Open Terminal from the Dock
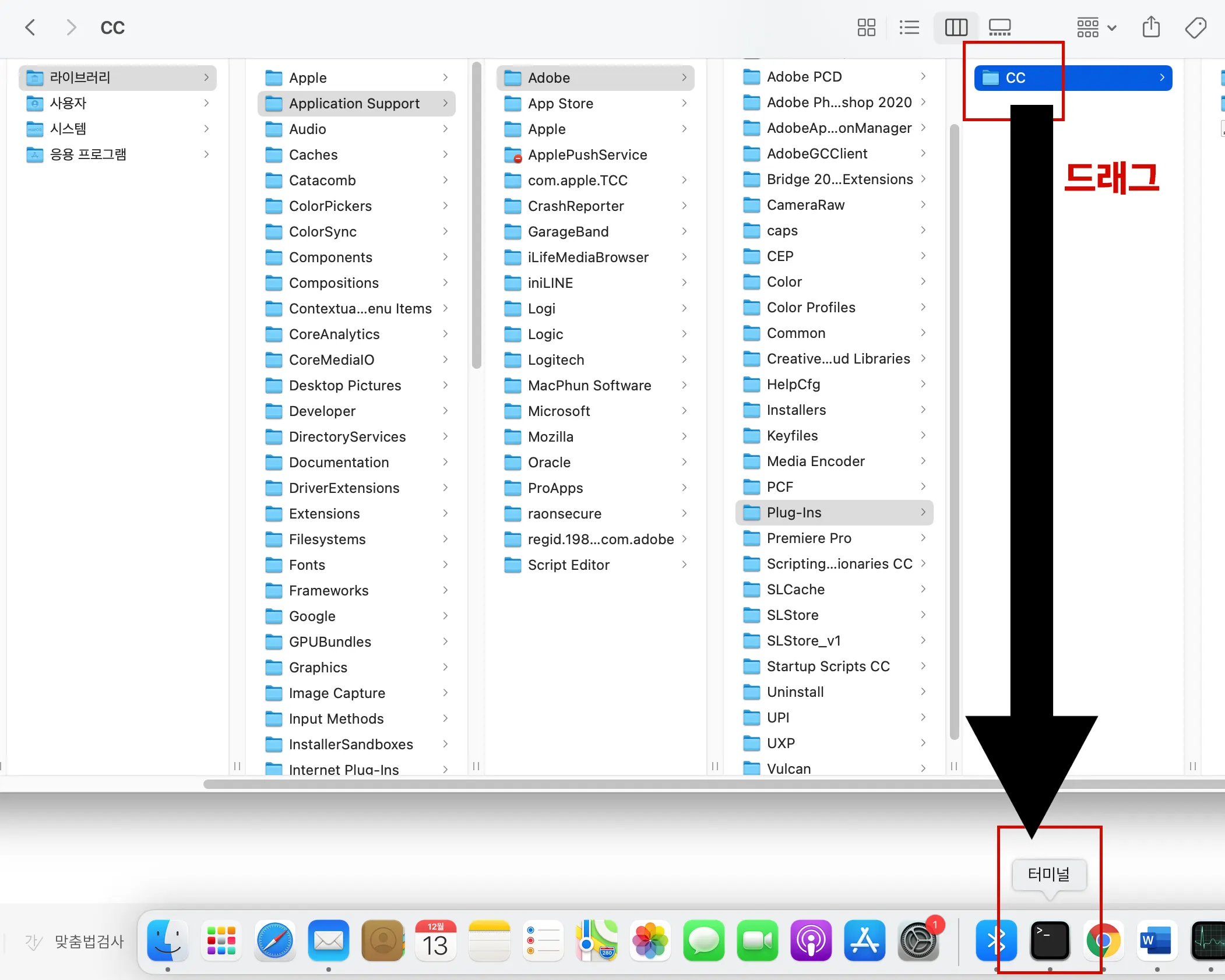This screenshot has width=1225, height=980. tap(1050, 940)
